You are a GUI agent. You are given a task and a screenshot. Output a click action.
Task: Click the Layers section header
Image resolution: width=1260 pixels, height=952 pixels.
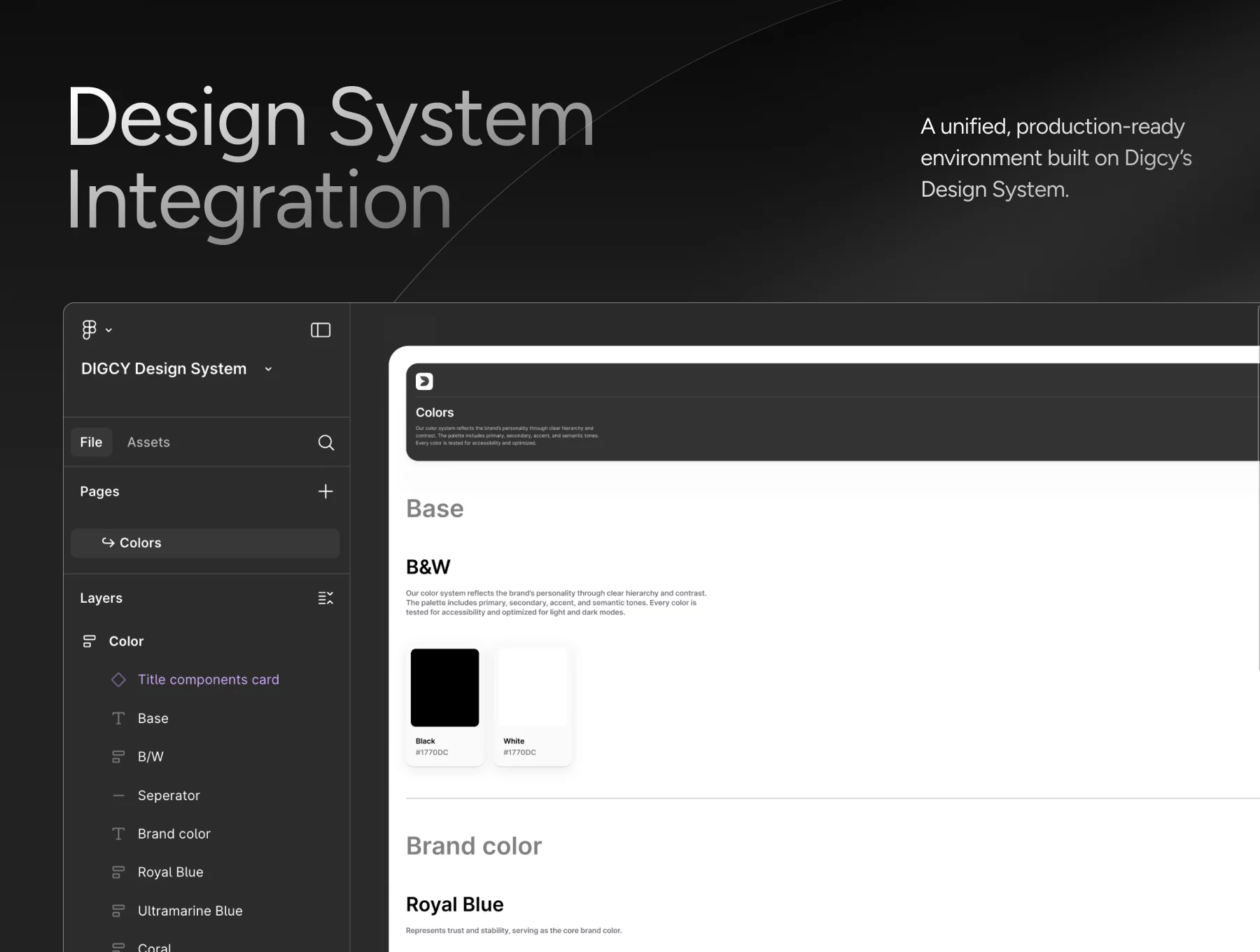point(101,598)
